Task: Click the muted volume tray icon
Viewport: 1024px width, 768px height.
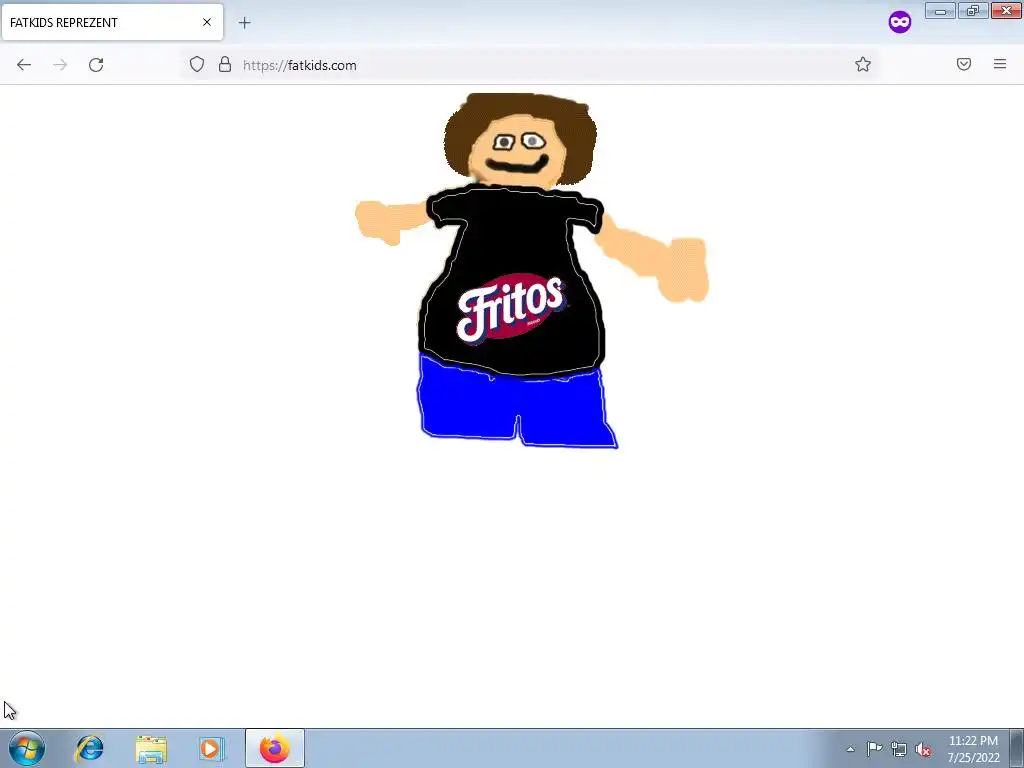Action: (923, 750)
